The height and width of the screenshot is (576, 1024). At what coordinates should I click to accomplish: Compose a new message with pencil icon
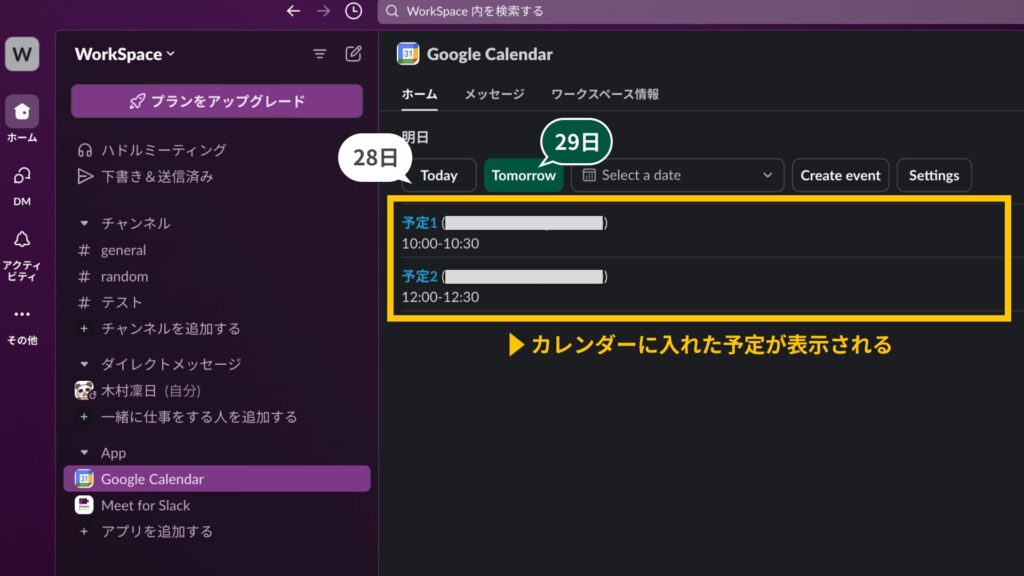(352, 55)
